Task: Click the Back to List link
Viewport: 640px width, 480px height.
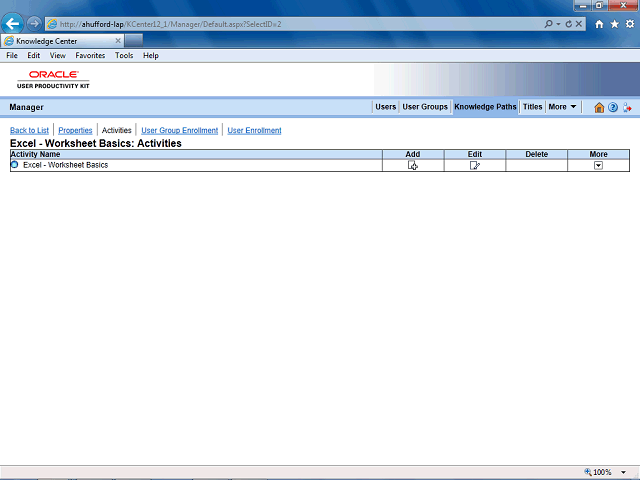Action: (29, 130)
